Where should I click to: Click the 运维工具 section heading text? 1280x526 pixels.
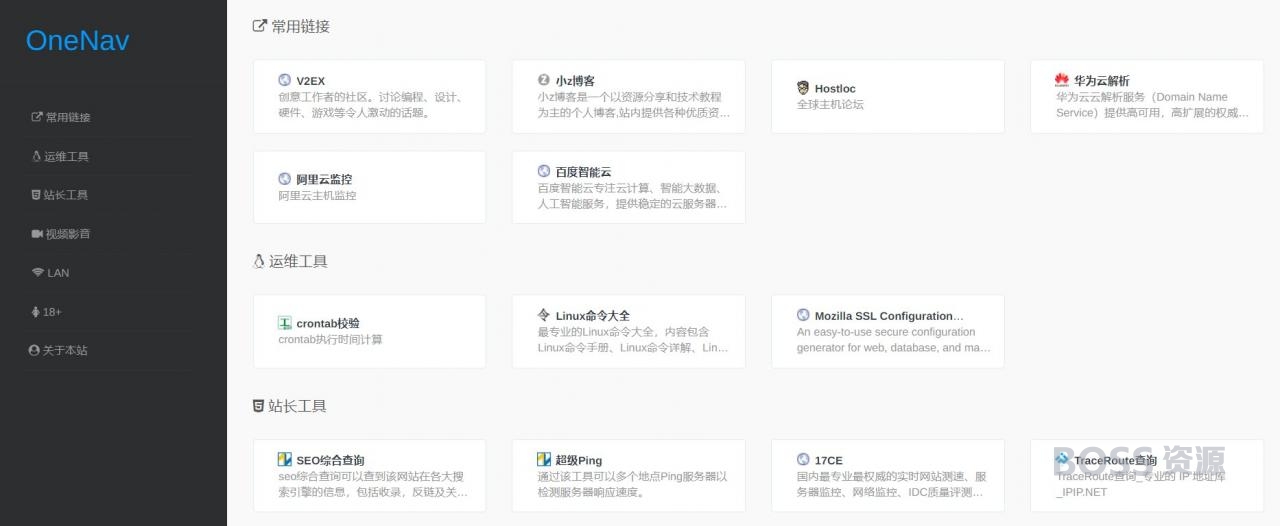pyautogui.click(x=298, y=261)
